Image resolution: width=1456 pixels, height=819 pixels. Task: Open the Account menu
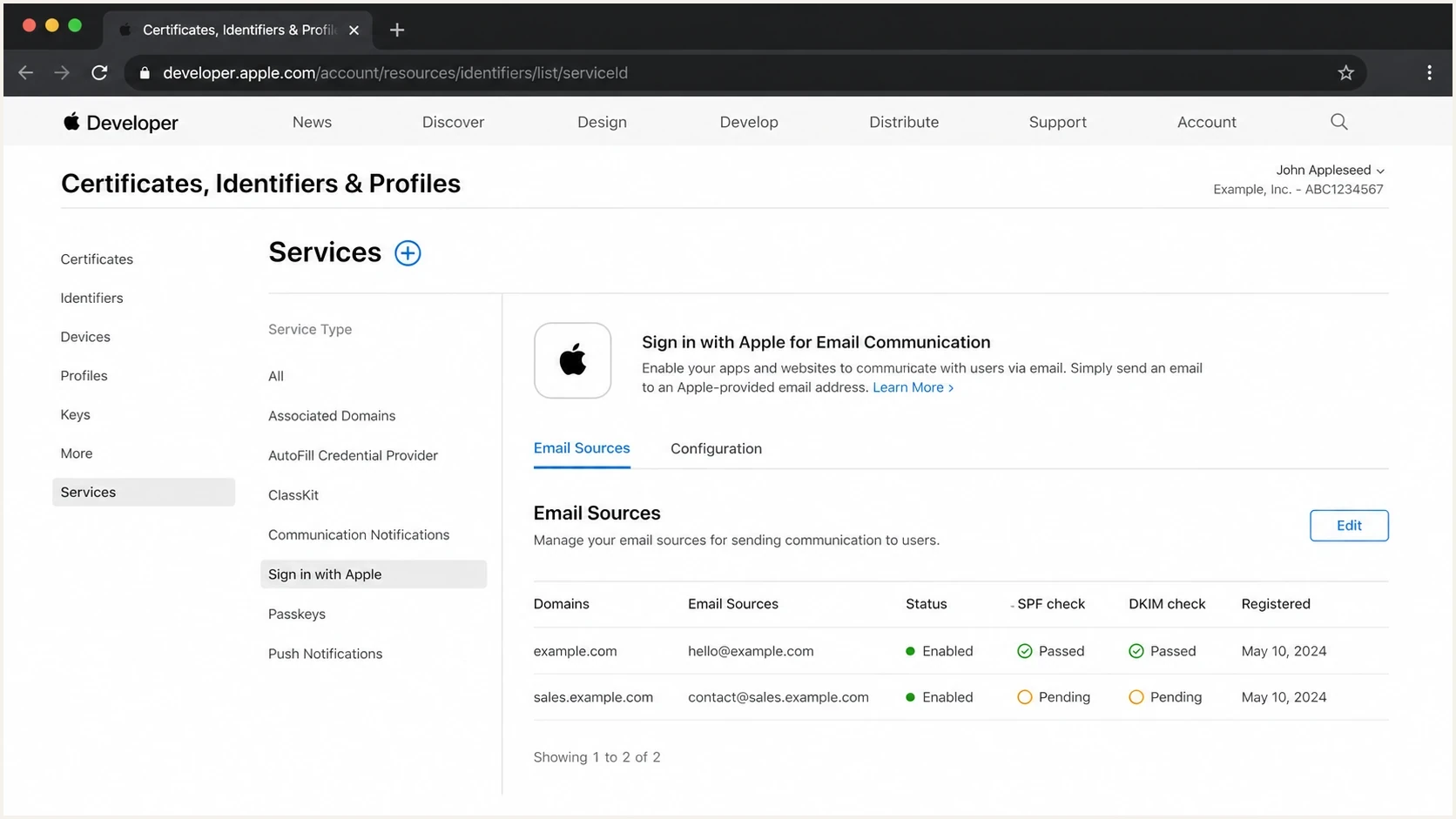pos(1206,123)
